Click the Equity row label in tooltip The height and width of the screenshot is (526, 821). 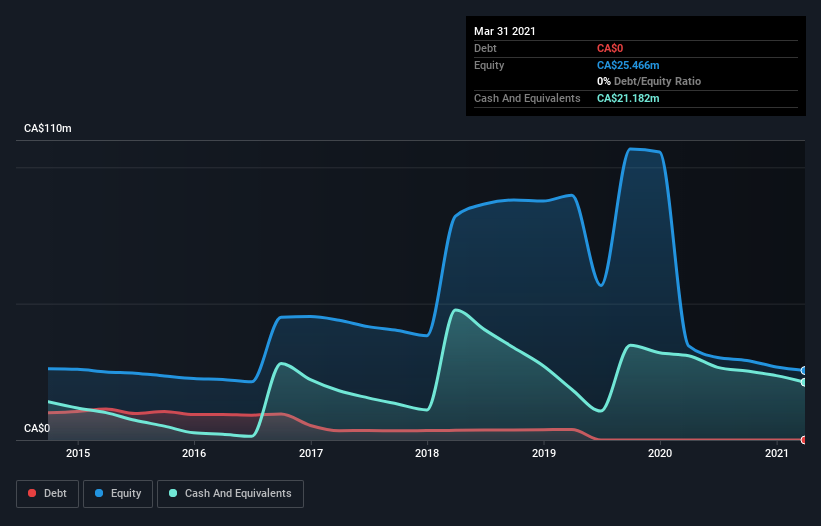coord(489,65)
